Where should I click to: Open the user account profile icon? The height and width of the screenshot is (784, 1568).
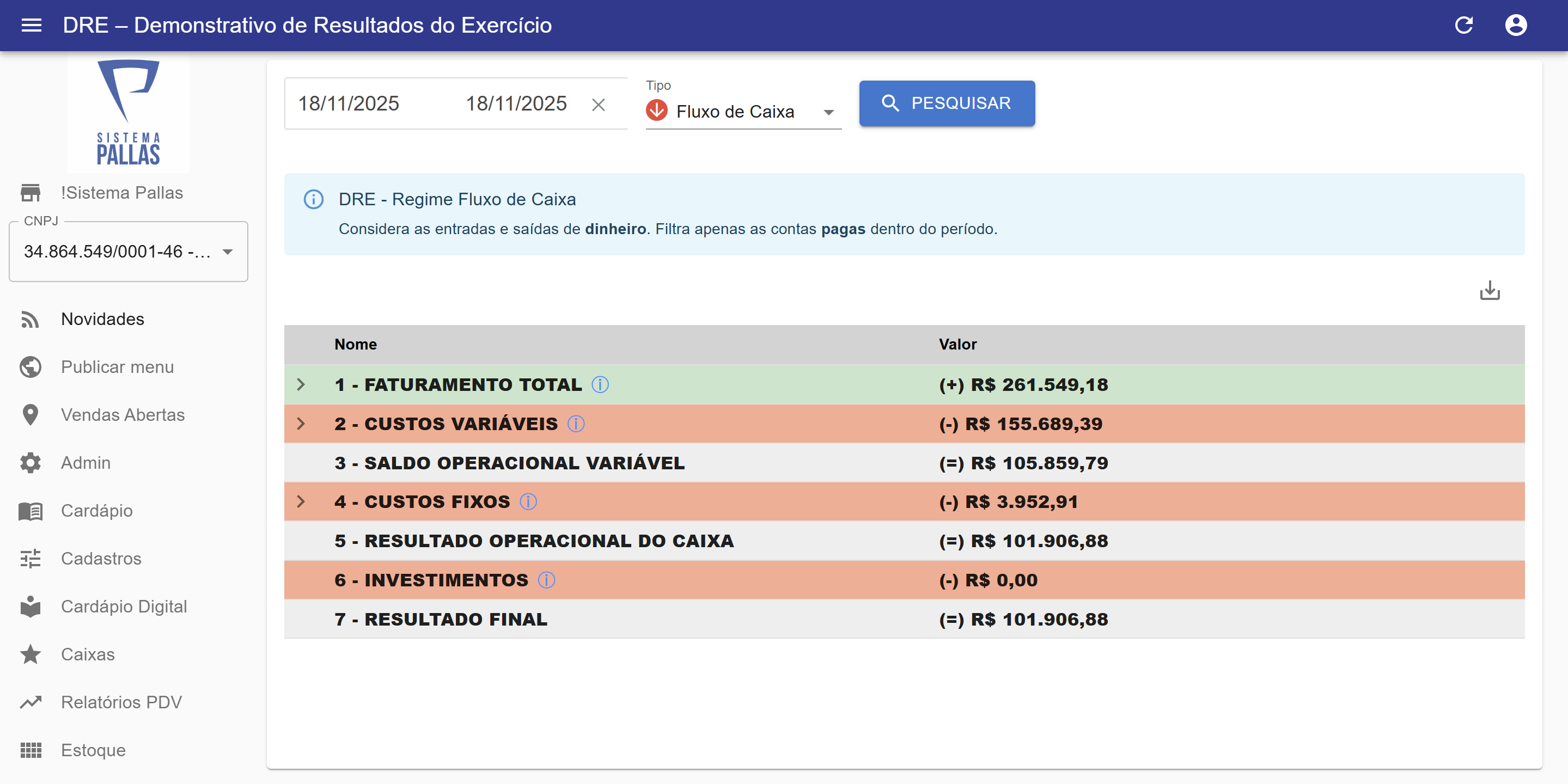(x=1515, y=25)
